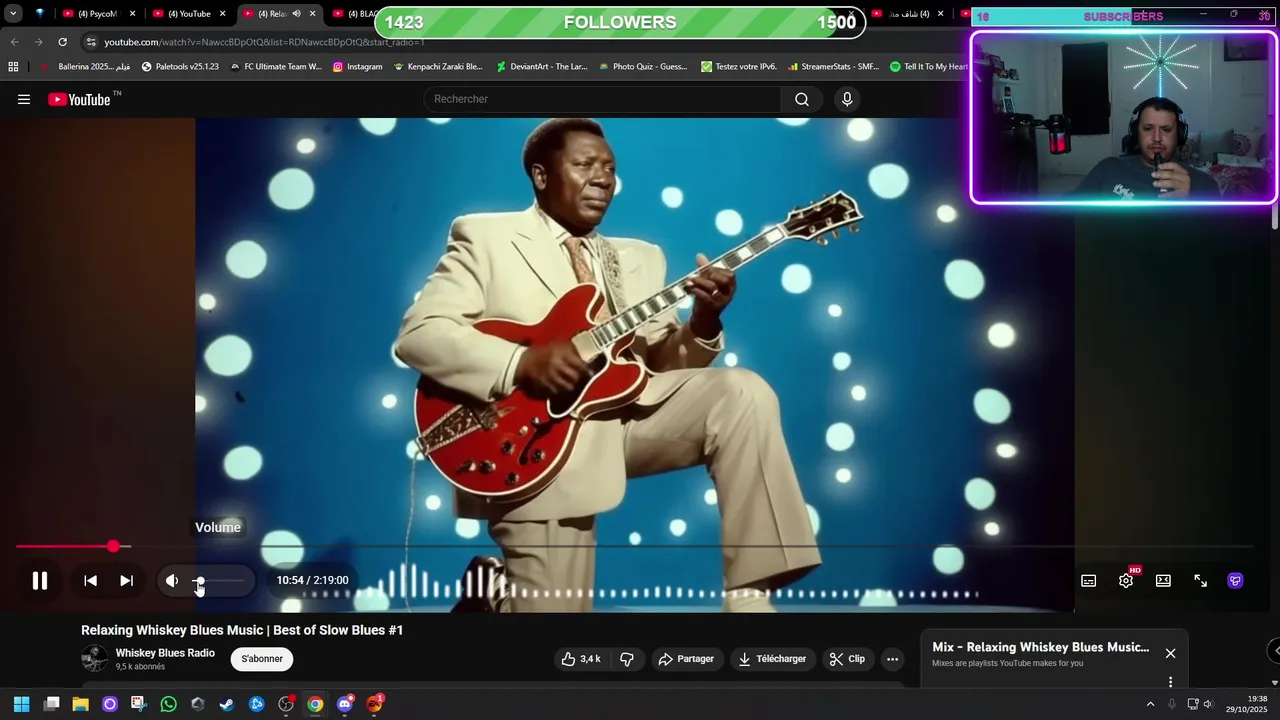Screen dimensions: 1280x720
Task: Open the Ballerina 2025 bookmark
Action: tap(86, 67)
